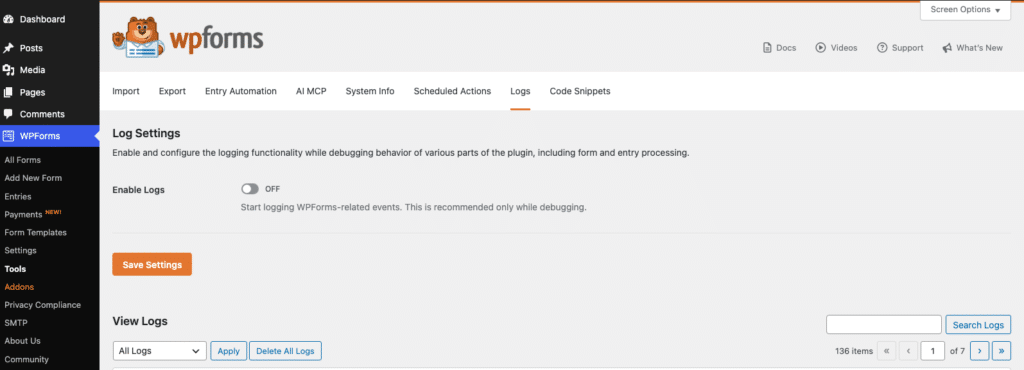Image resolution: width=1024 pixels, height=370 pixels.
Task: Click the Videos play icon
Action: point(821,48)
